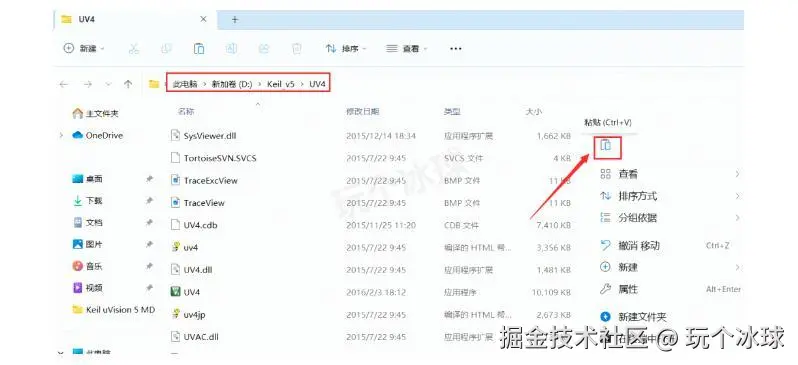Open 查看 submenu in the context menu
Screen dimensions: 798x365
click(x=670, y=174)
